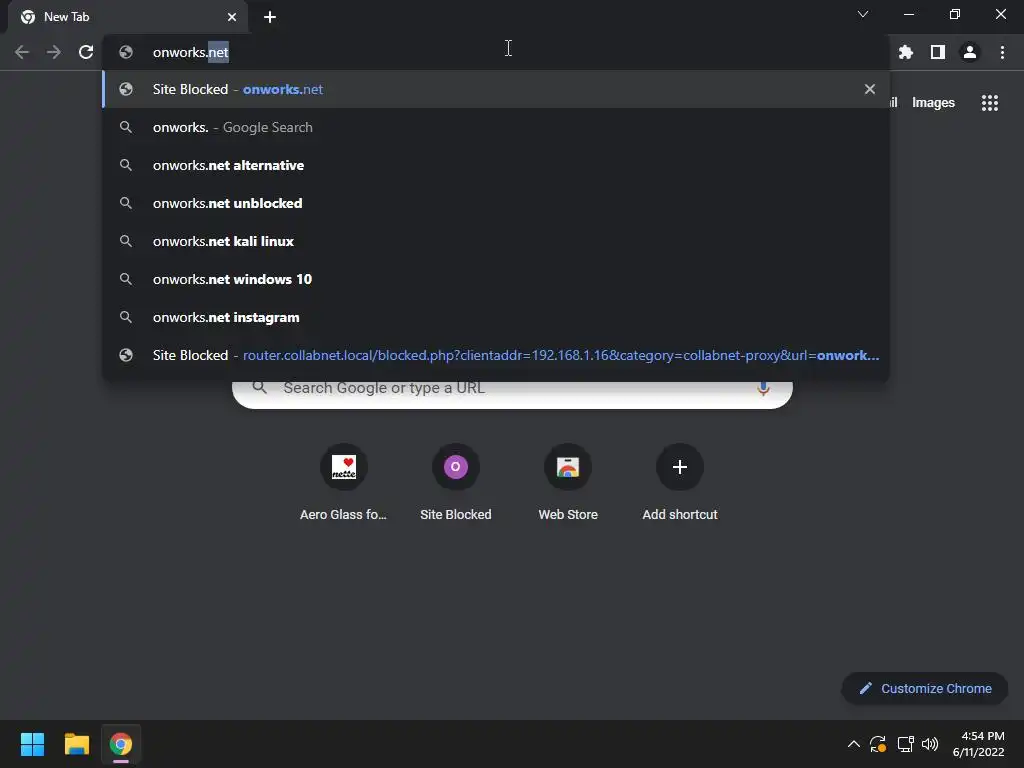Open the Extensions puzzle icon
The height and width of the screenshot is (768, 1024).
[x=905, y=52]
